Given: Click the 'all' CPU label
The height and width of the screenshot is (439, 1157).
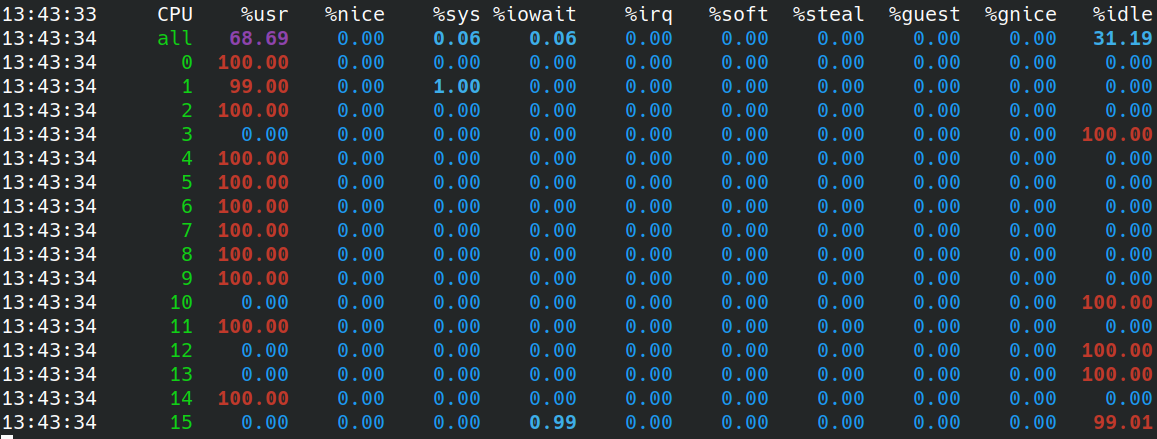Looking at the screenshot, I should click(x=175, y=38).
